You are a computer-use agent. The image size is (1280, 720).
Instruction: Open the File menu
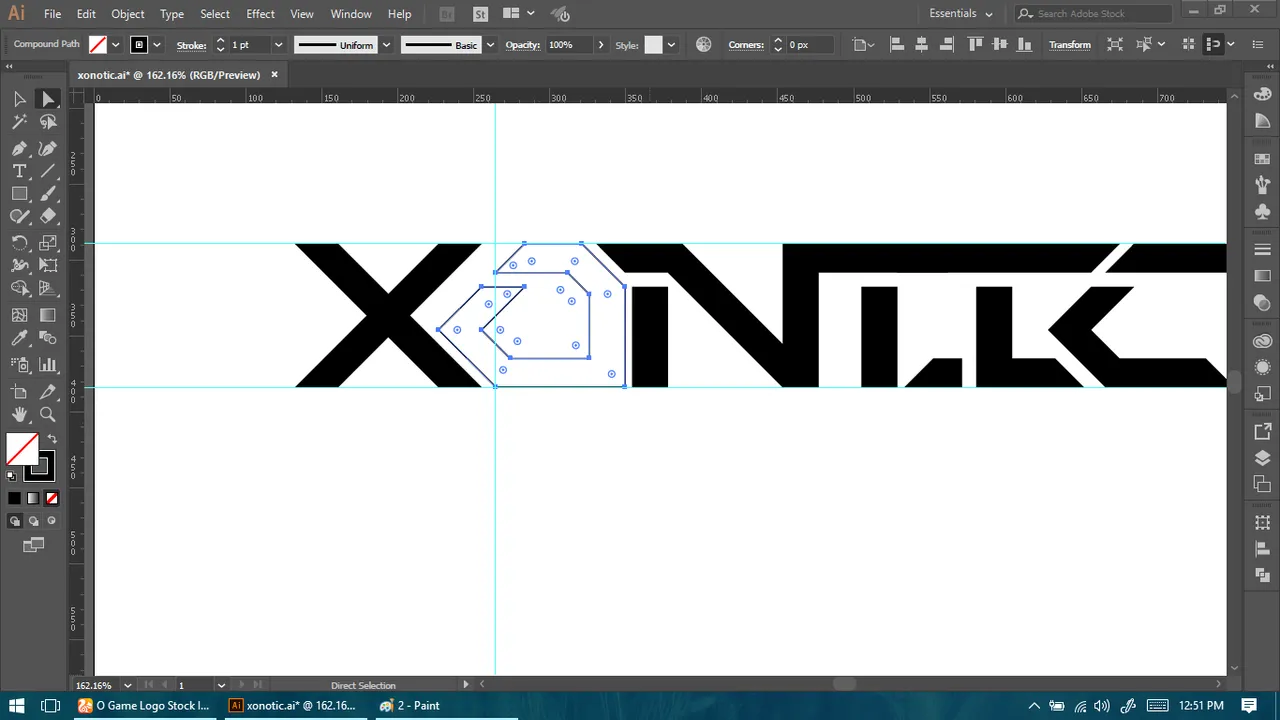click(x=53, y=14)
